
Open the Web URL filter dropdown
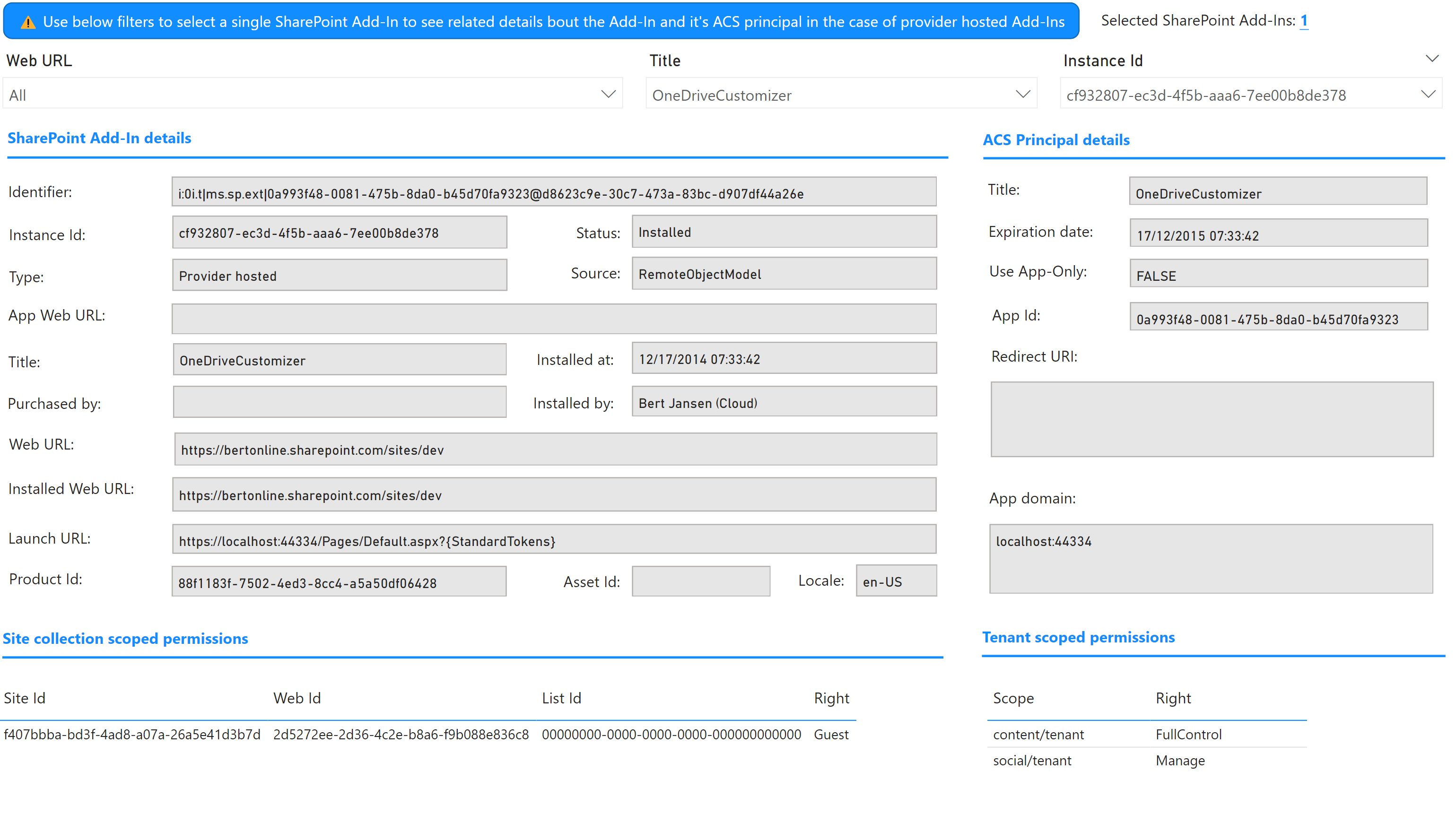(313, 94)
